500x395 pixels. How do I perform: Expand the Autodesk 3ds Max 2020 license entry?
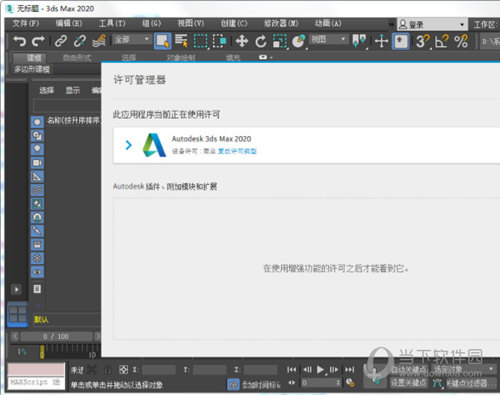129,145
